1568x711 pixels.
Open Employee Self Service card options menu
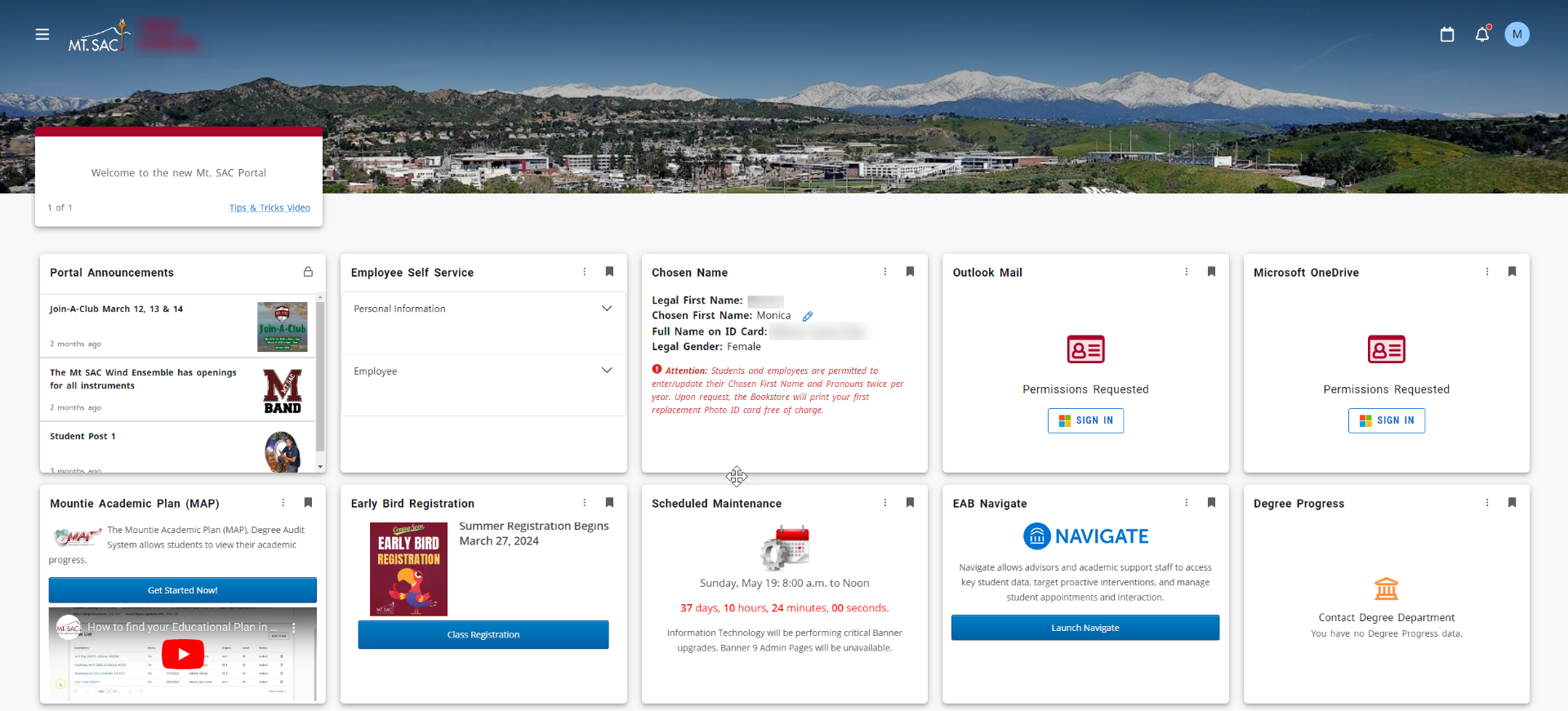tap(584, 272)
